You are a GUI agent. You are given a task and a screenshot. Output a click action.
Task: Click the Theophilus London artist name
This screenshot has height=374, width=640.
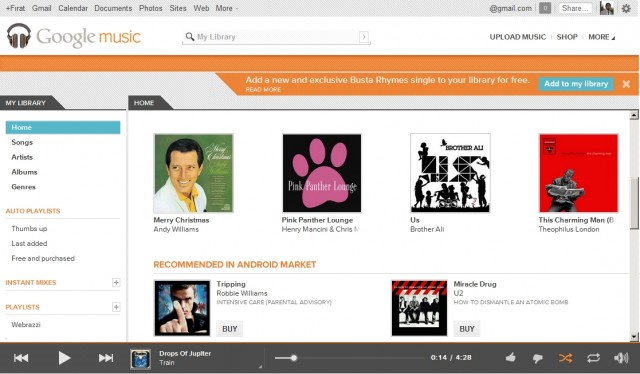(569, 229)
